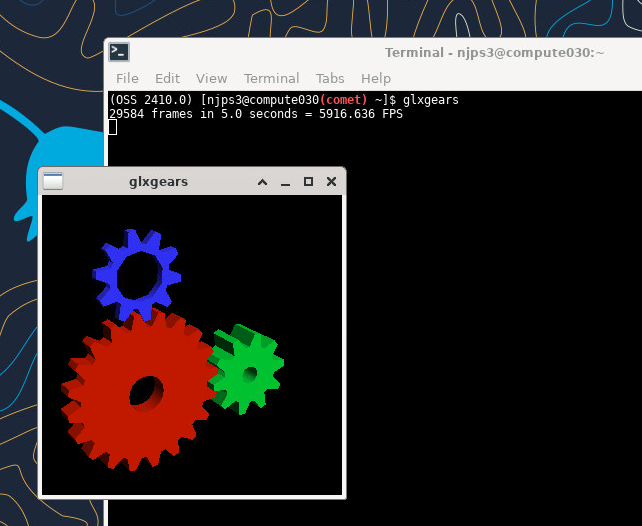Screen dimensions: 642x526
Task: Open the Terminal menu in menu bar
Action: point(271,78)
